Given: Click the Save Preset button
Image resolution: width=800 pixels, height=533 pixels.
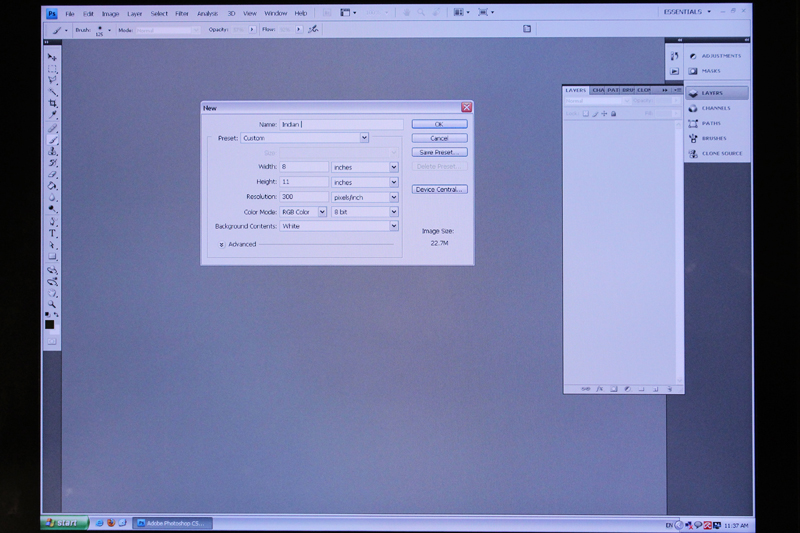Looking at the screenshot, I should pos(439,152).
